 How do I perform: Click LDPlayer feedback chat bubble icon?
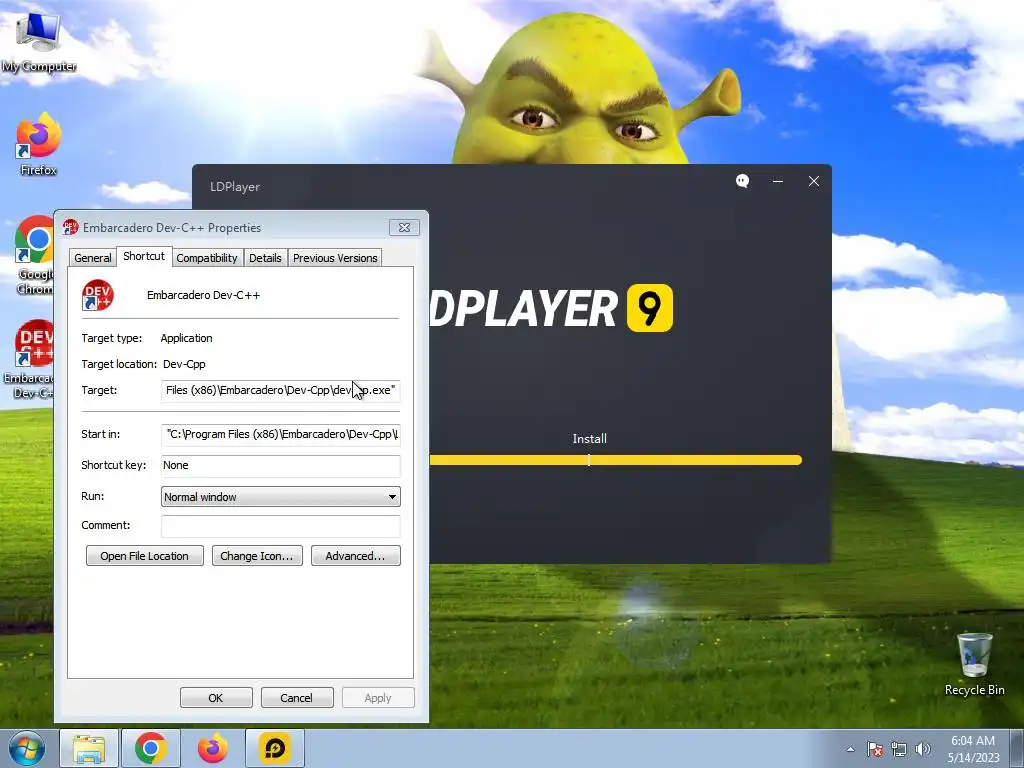743,181
